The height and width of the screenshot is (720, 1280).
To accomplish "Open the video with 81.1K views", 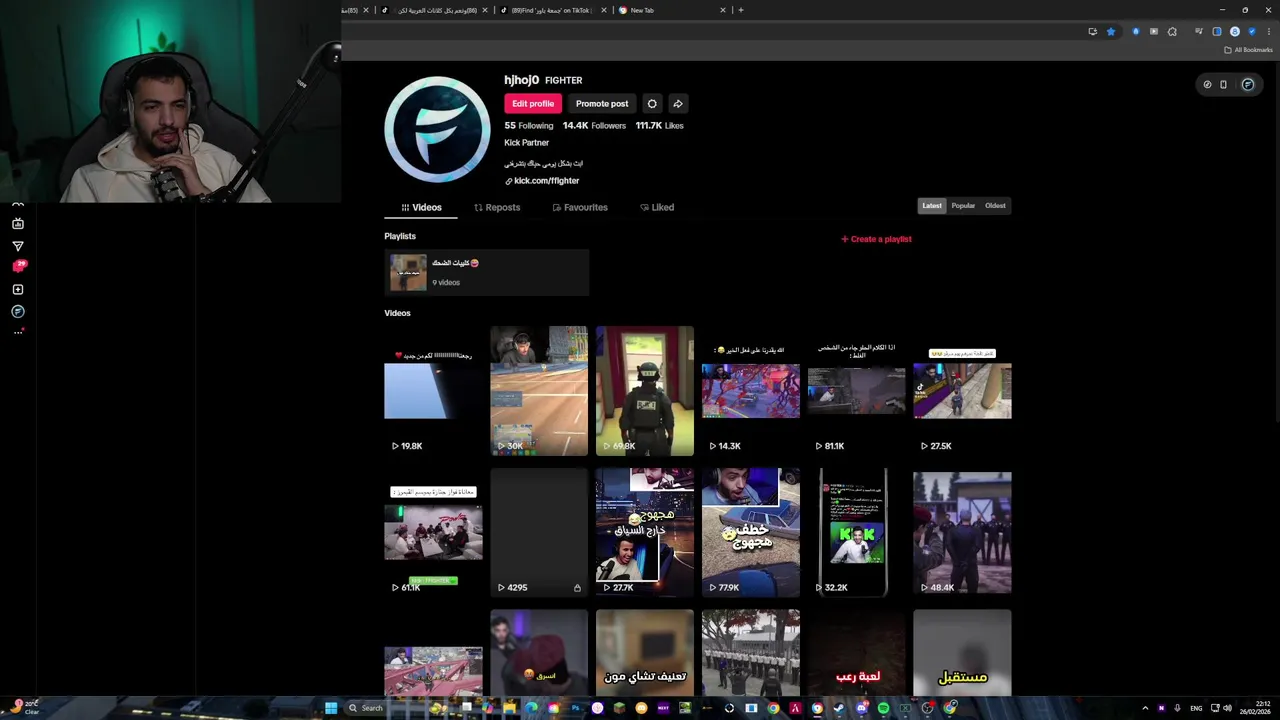I will click(x=857, y=391).
